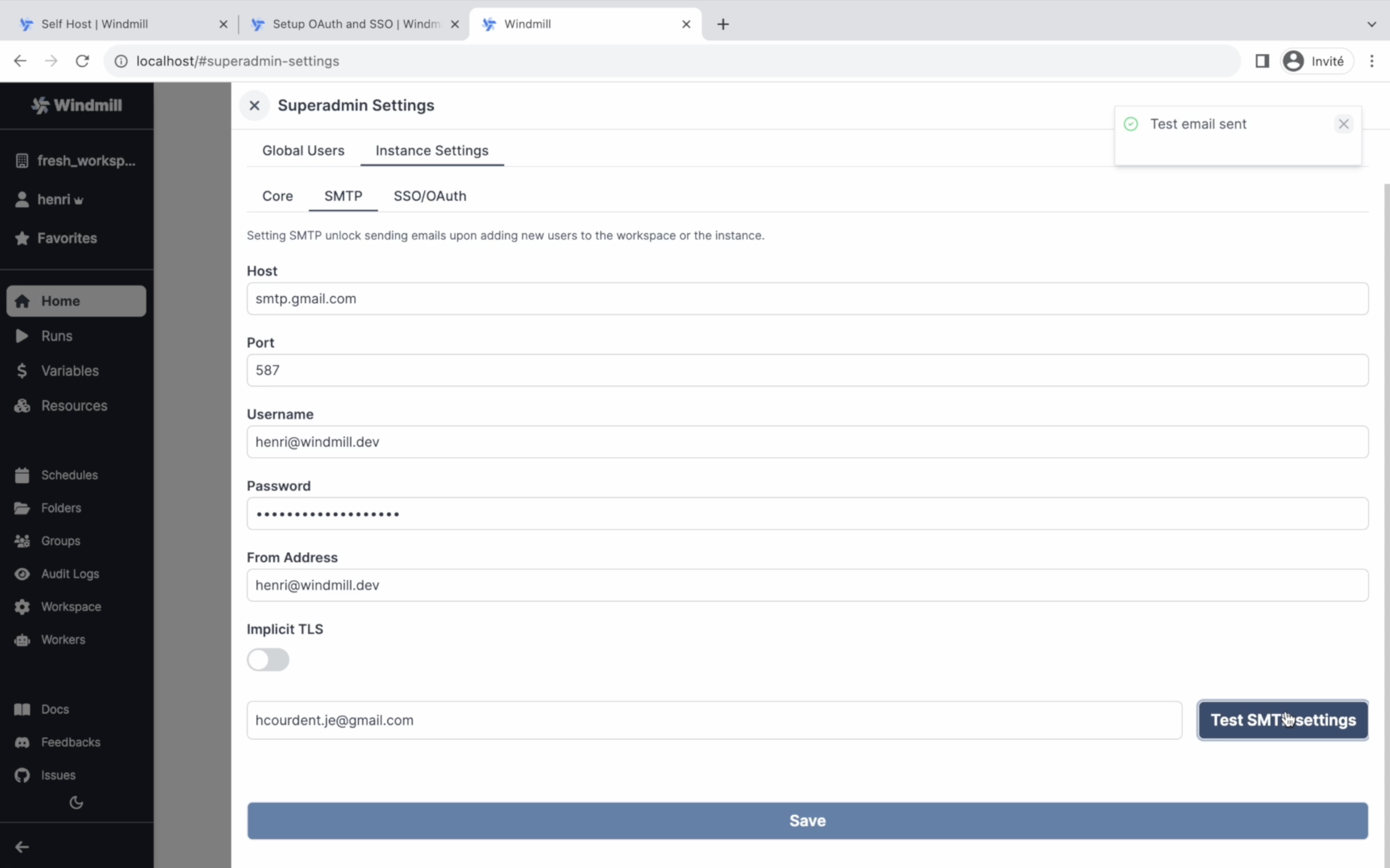The image size is (1390, 868).
Task: Click the From Address input field
Action: pos(807,585)
